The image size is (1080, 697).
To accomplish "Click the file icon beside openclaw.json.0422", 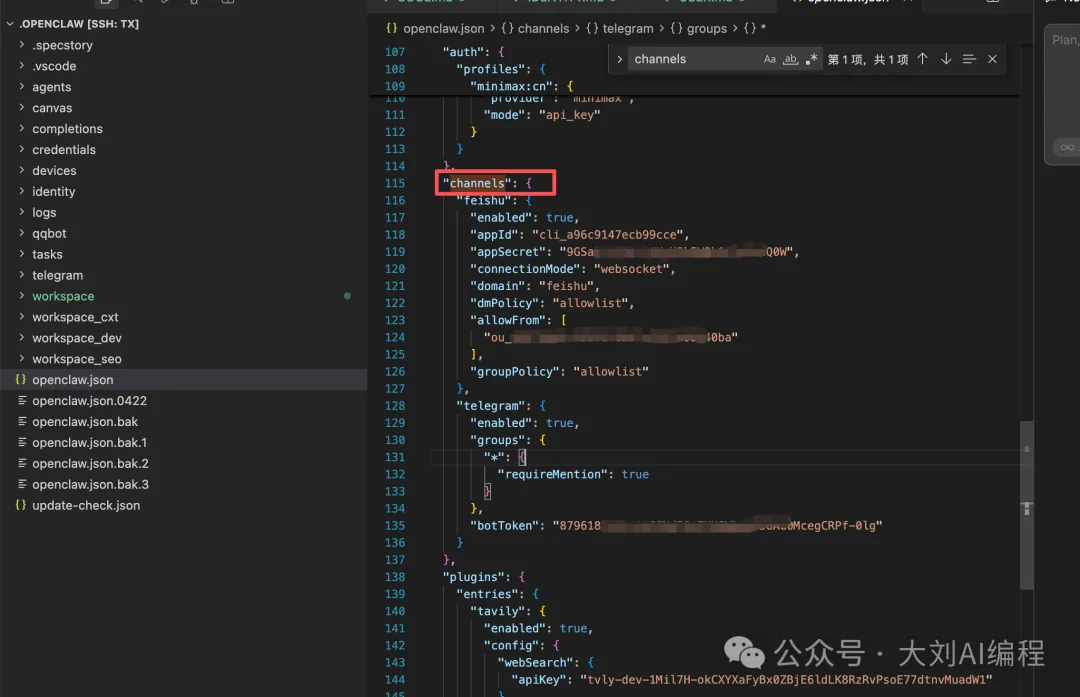I will [x=21, y=401].
